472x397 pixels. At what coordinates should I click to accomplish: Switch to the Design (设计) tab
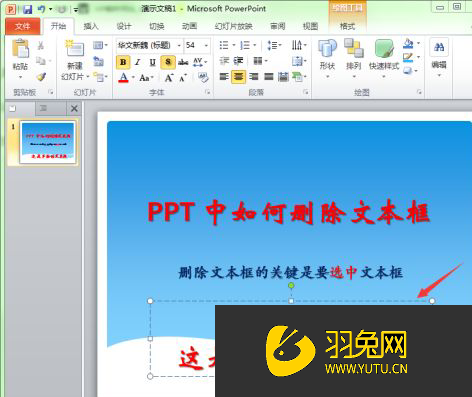(x=124, y=26)
